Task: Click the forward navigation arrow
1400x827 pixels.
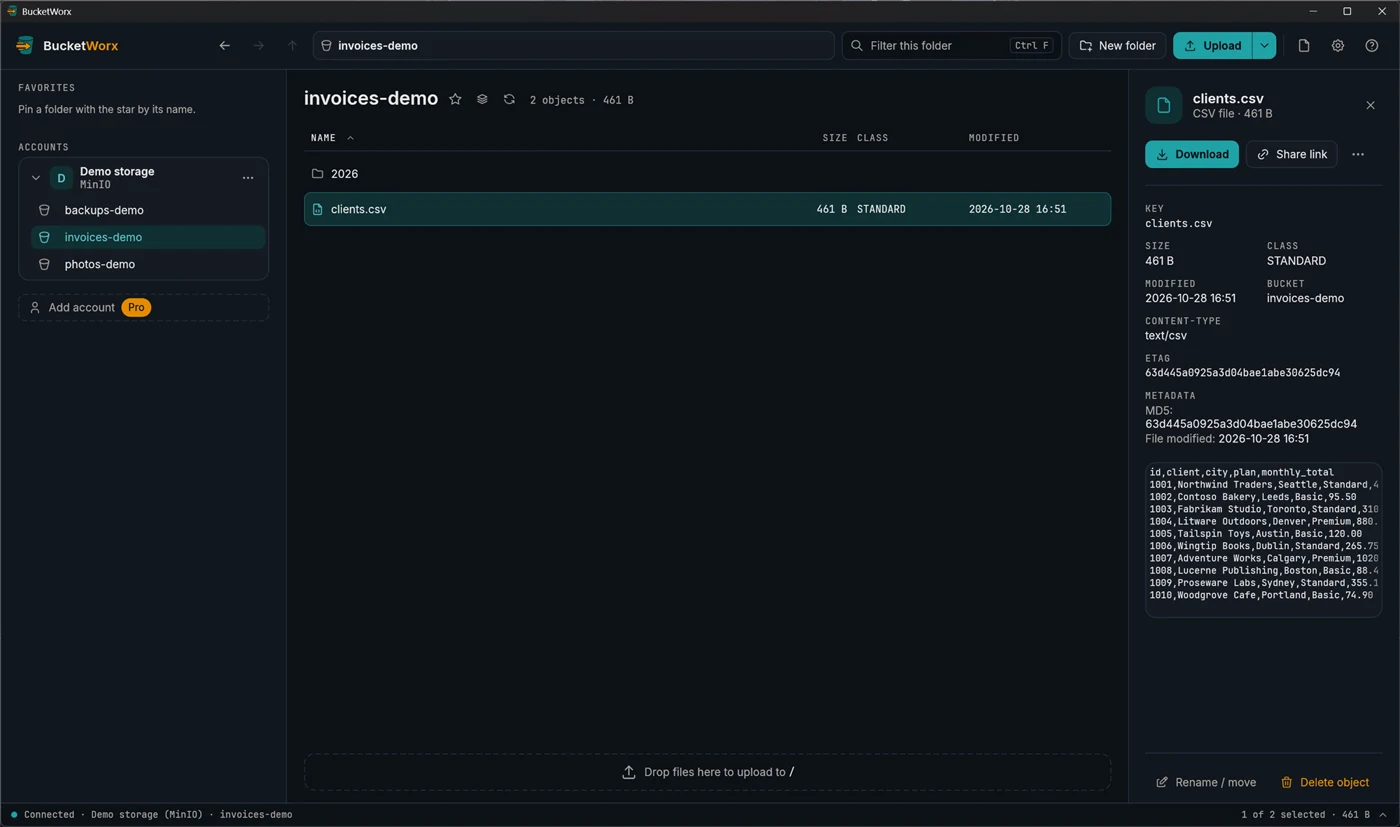Action: (x=258, y=45)
